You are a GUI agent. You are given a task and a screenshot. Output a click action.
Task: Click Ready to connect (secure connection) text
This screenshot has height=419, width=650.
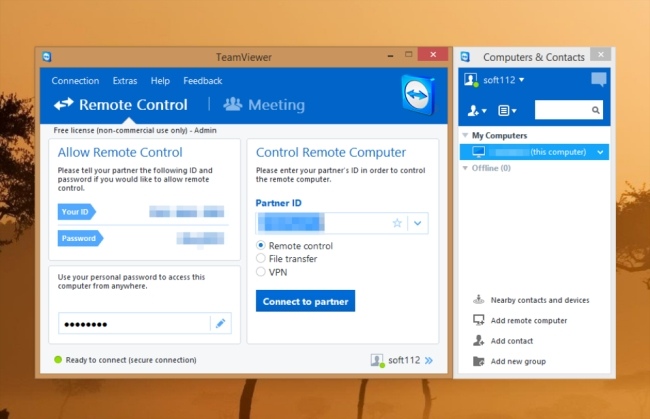(131, 360)
